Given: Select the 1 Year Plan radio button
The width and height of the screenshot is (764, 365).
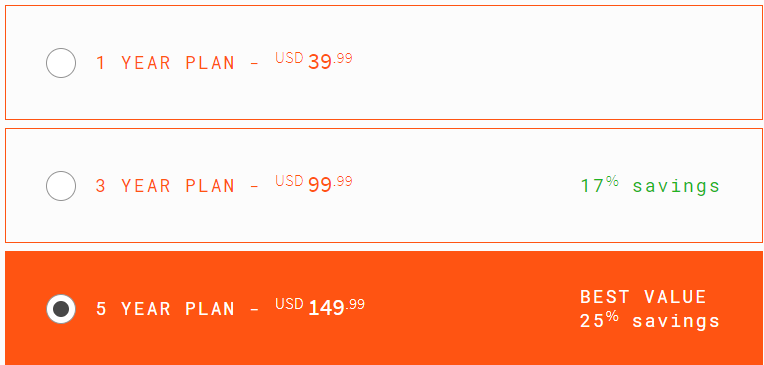Looking at the screenshot, I should pyautogui.click(x=61, y=63).
